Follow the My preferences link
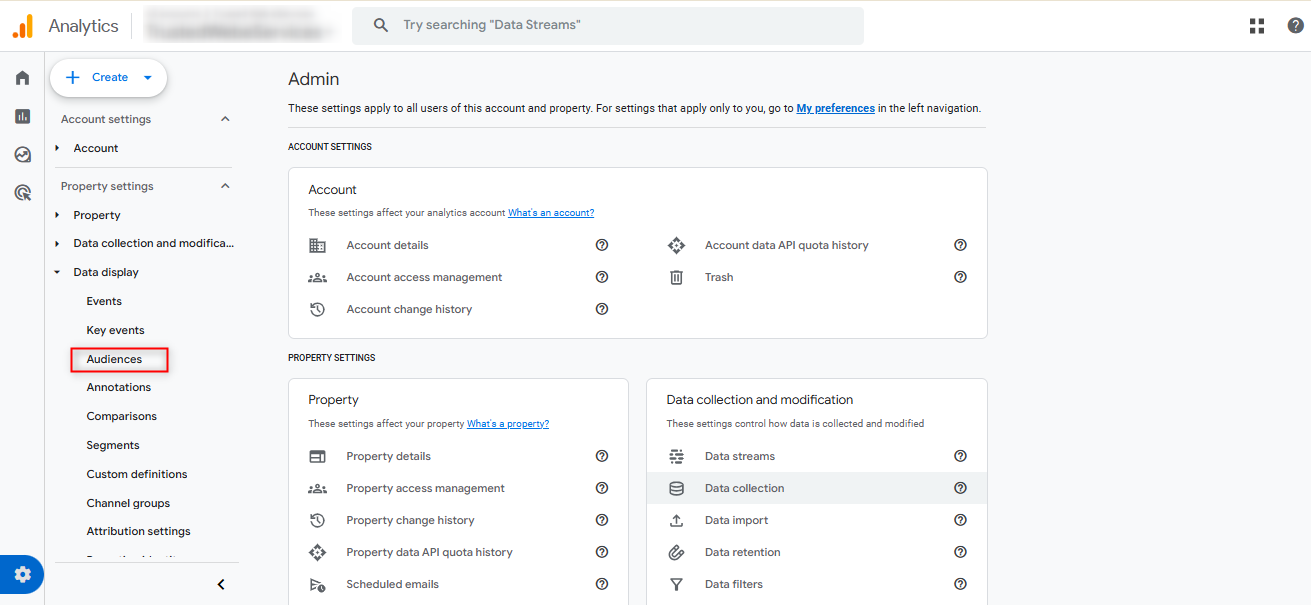The height and width of the screenshot is (605, 1311). [835, 108]
